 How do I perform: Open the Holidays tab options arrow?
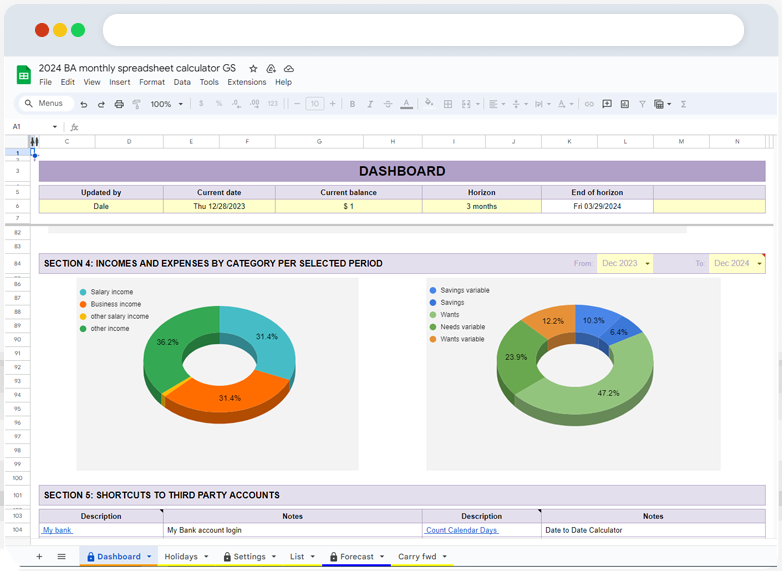pyautogui.click(x=206, y=557)
